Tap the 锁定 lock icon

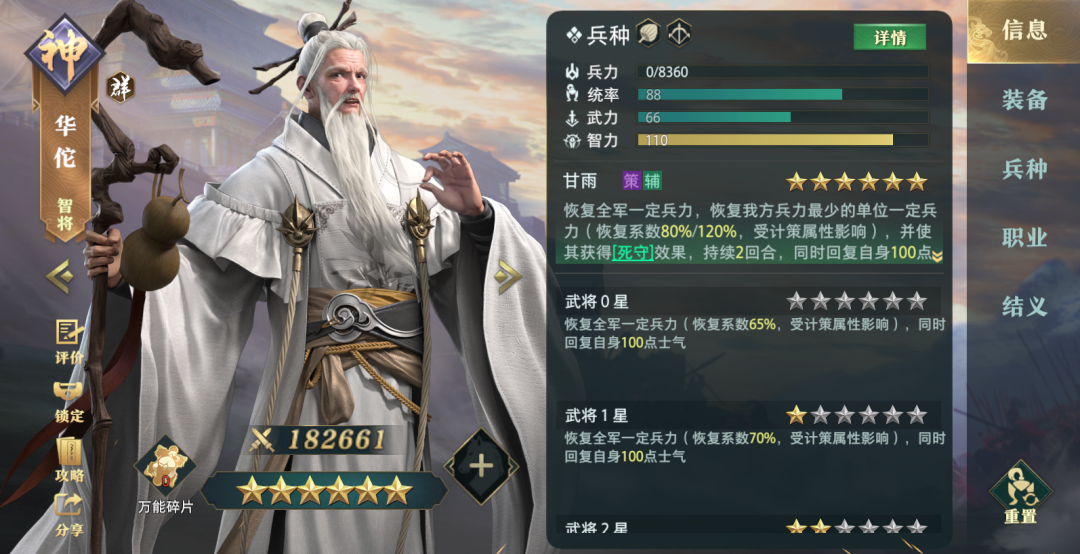[x=69, y=402]
